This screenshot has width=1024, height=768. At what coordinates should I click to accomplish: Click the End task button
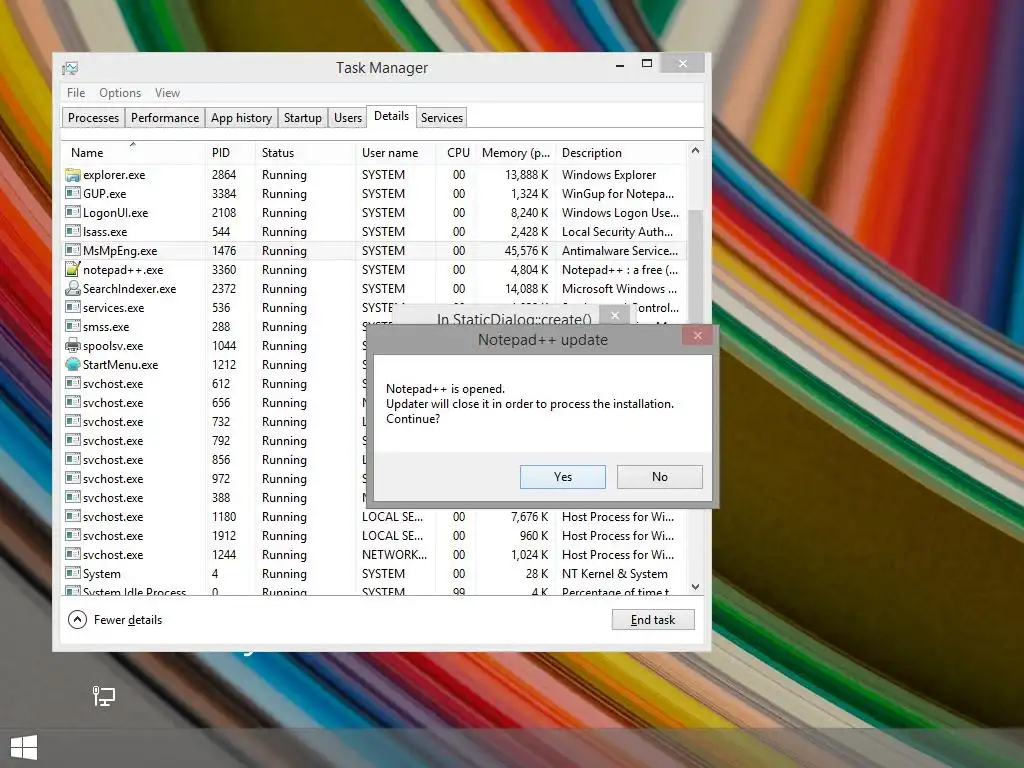click(x=653, y=620)
